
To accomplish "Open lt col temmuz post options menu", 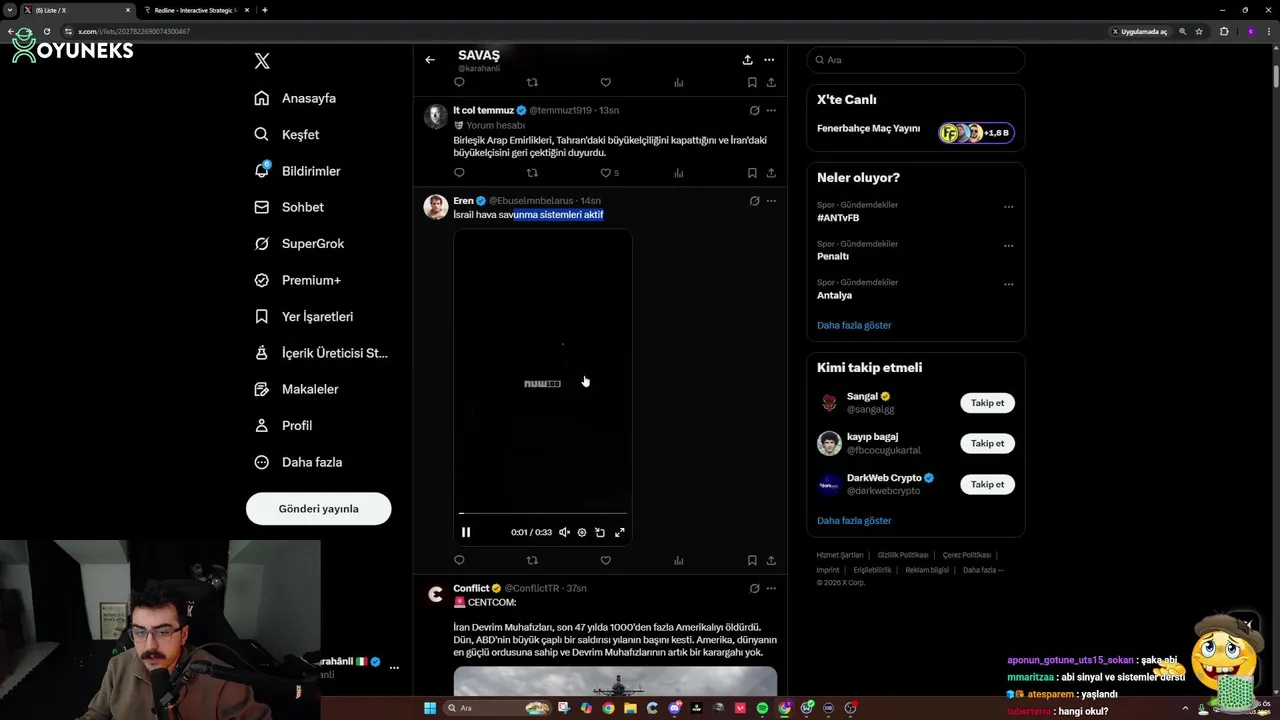I will (x=771, y=110).
